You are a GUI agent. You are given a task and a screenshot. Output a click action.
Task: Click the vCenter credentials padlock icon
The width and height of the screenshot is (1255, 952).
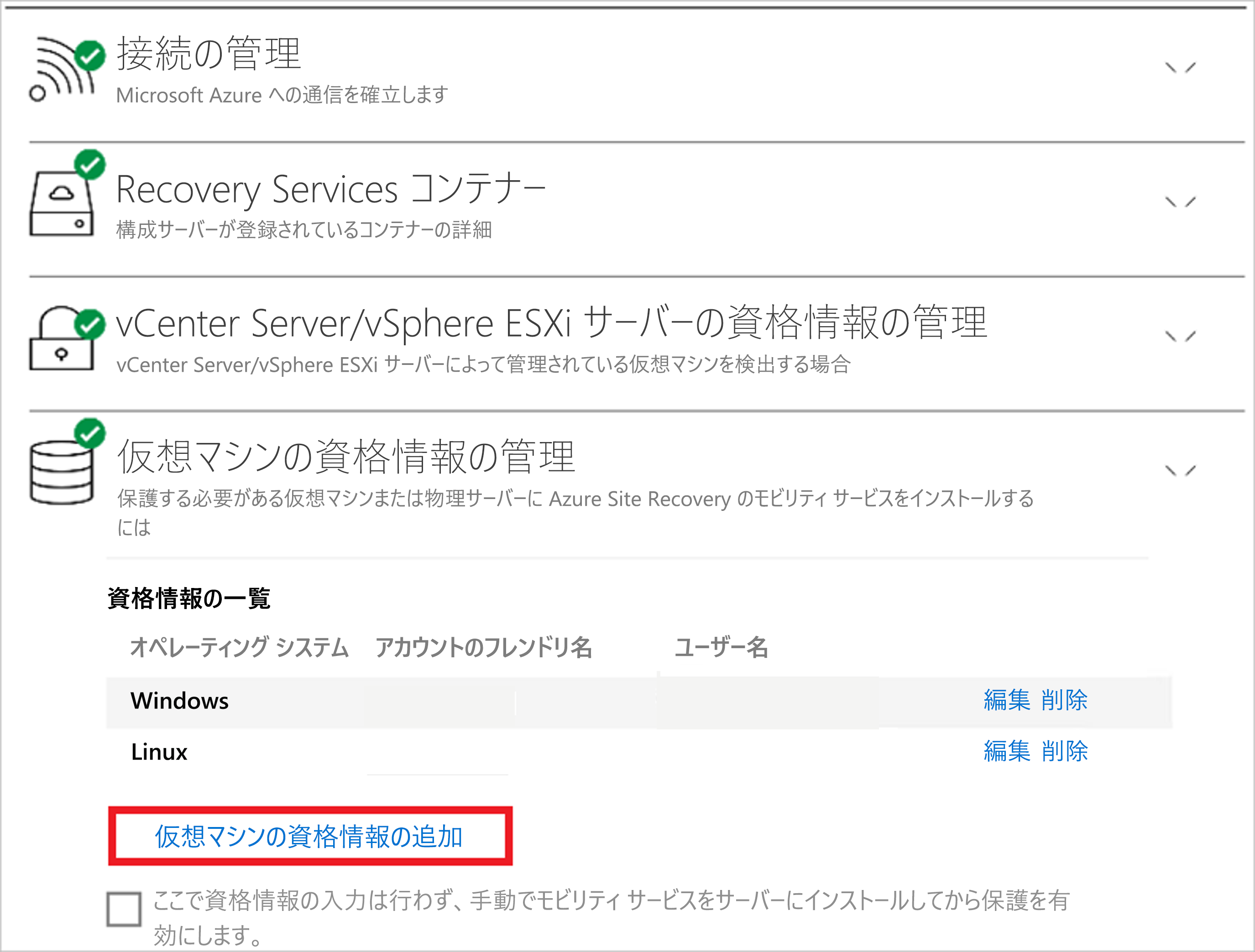(x=66, y=338)
